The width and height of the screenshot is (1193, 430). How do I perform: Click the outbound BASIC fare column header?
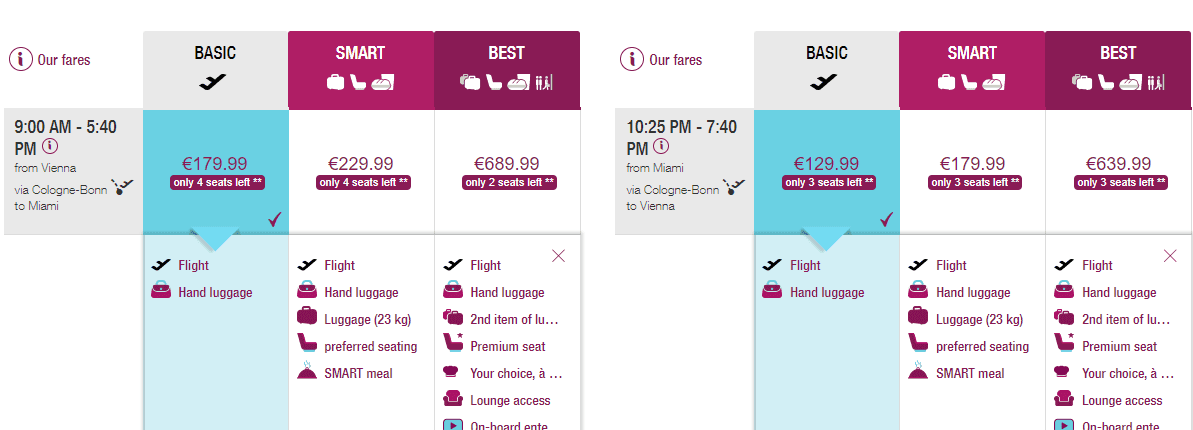point(215,70)
